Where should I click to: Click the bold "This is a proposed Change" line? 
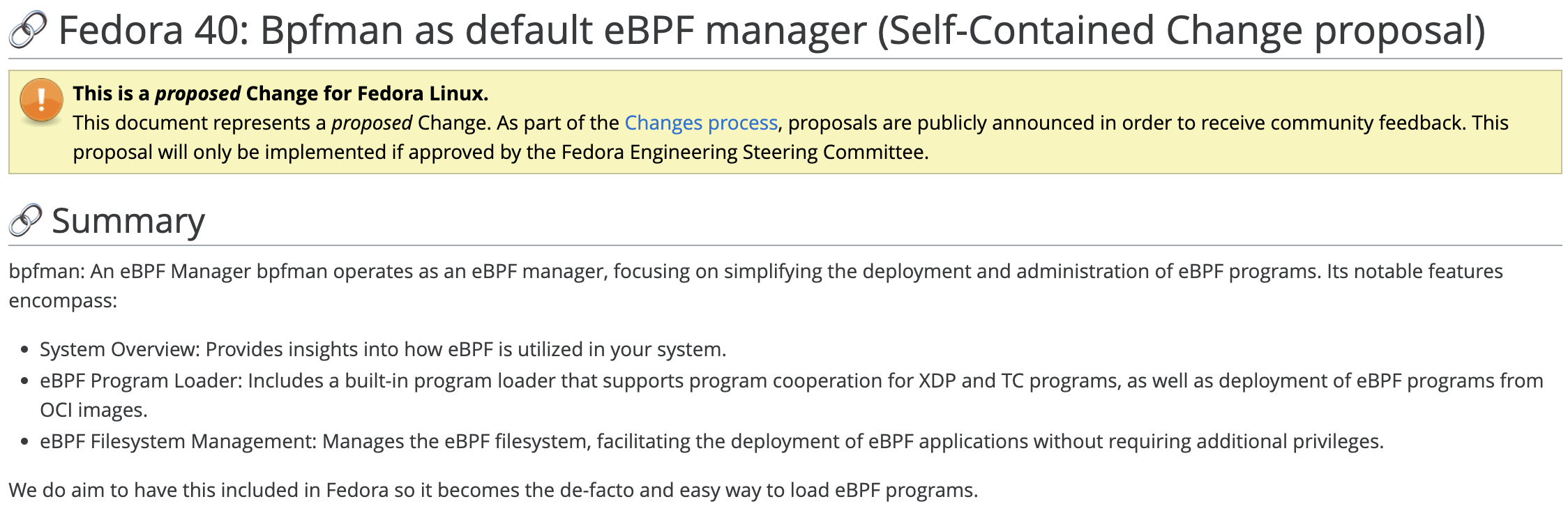tap(280, 93)
